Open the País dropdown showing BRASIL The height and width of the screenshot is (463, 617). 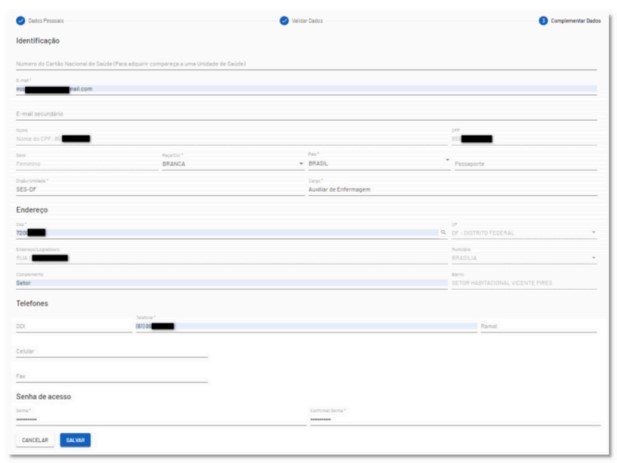tap(377, 163)
